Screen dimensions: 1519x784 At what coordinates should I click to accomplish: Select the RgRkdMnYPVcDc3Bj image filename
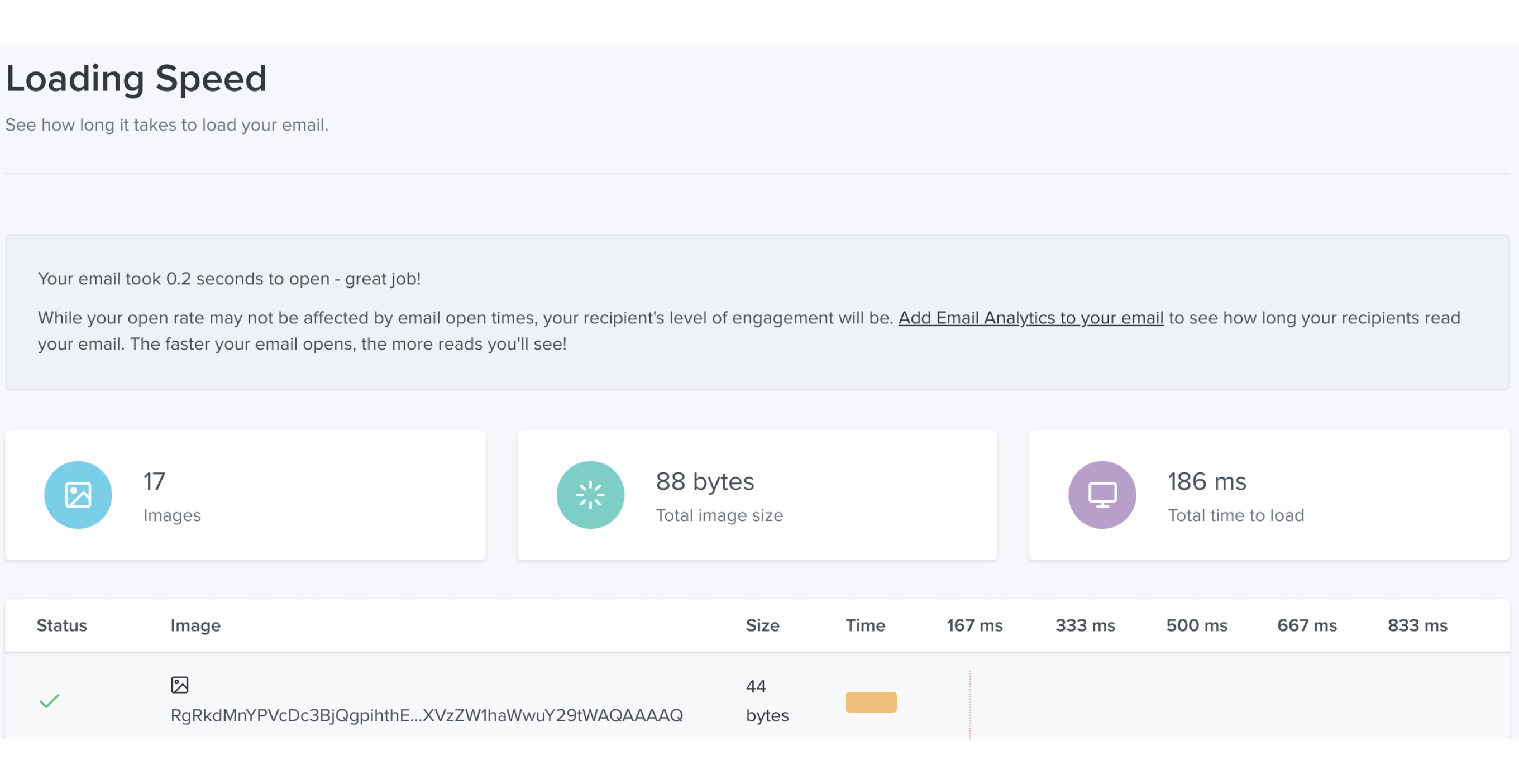(x=426, y=715)
